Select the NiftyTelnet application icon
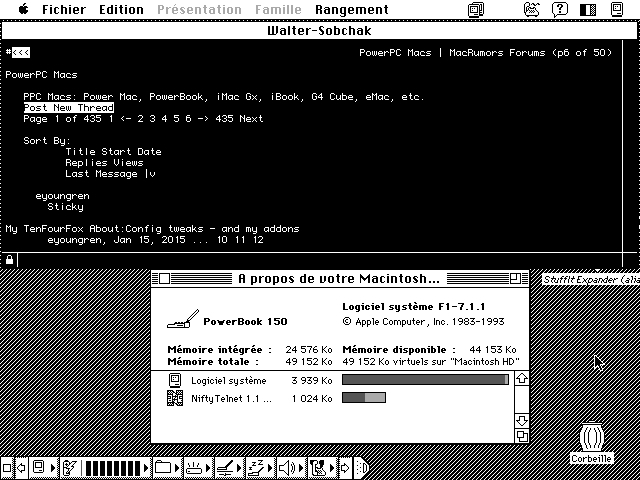This screenshot has width=640, height=480. pyautogui.click(x=175, y=398)
